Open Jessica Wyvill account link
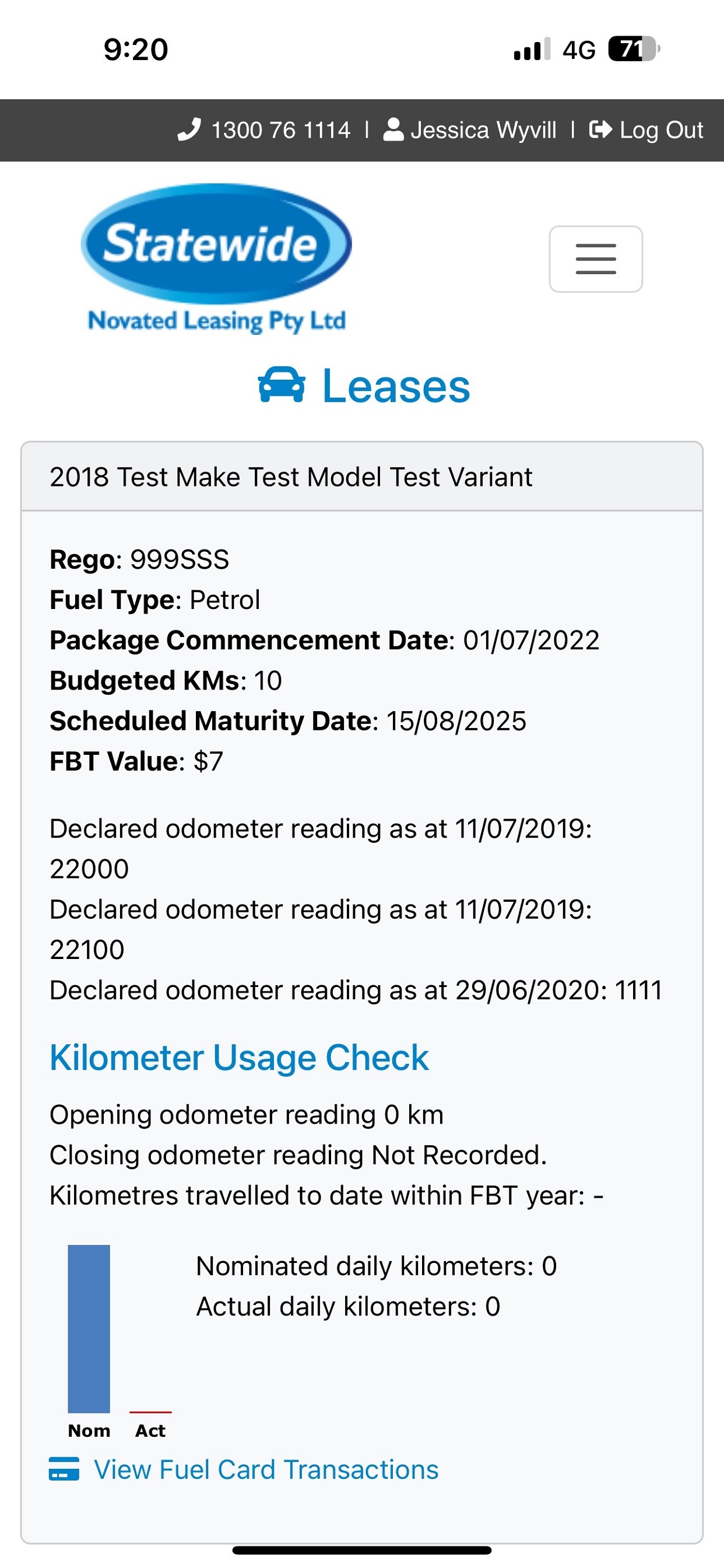Screen dimensions: 724x1568 483,130
